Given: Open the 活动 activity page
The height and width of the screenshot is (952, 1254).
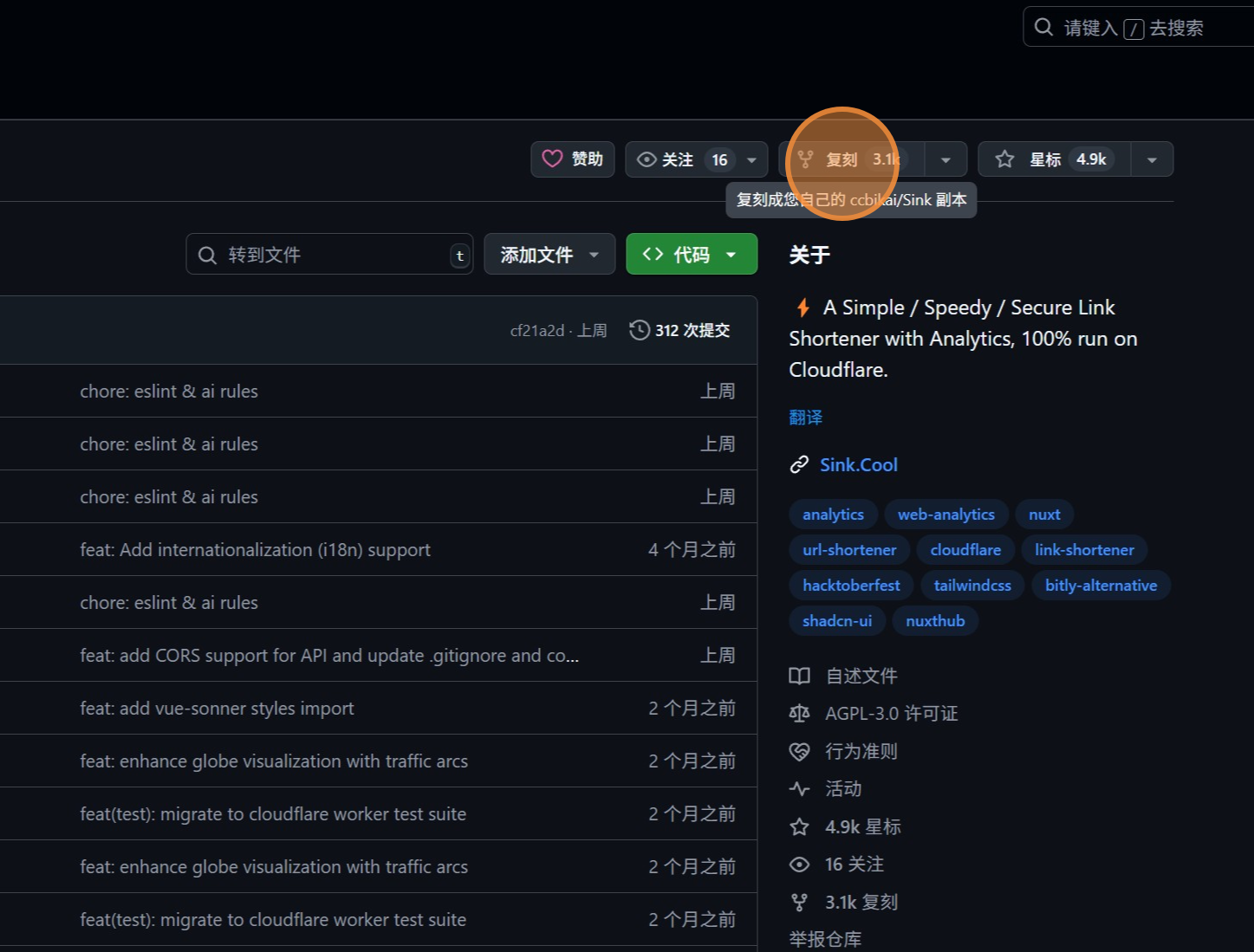Looking at the screenshot, I should [x=842, y=789].
